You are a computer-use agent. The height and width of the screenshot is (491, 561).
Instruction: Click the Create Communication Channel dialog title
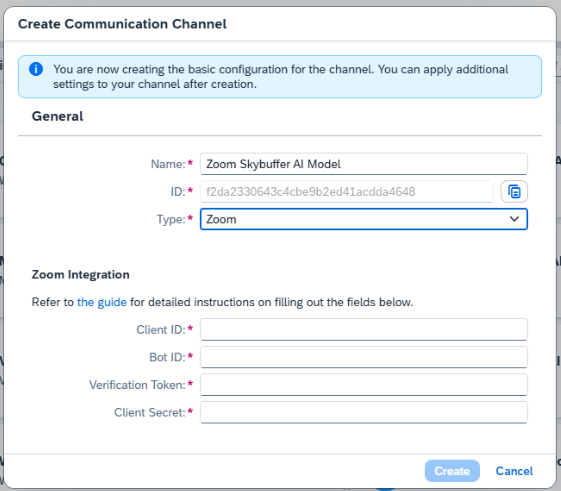coord(122,24)
